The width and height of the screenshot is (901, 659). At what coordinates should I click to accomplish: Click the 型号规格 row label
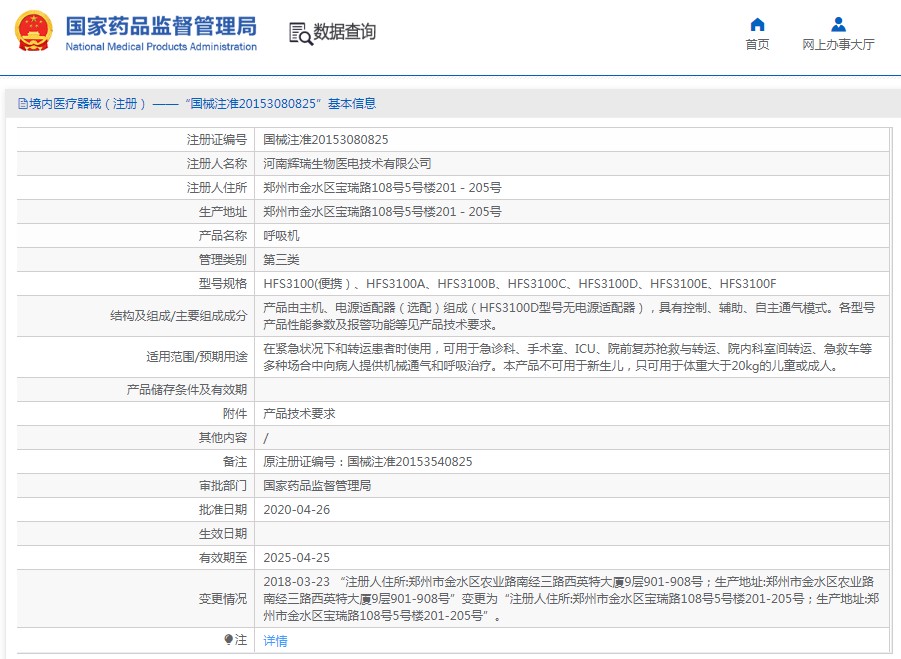pyautogui.click(x=223, y=284)
